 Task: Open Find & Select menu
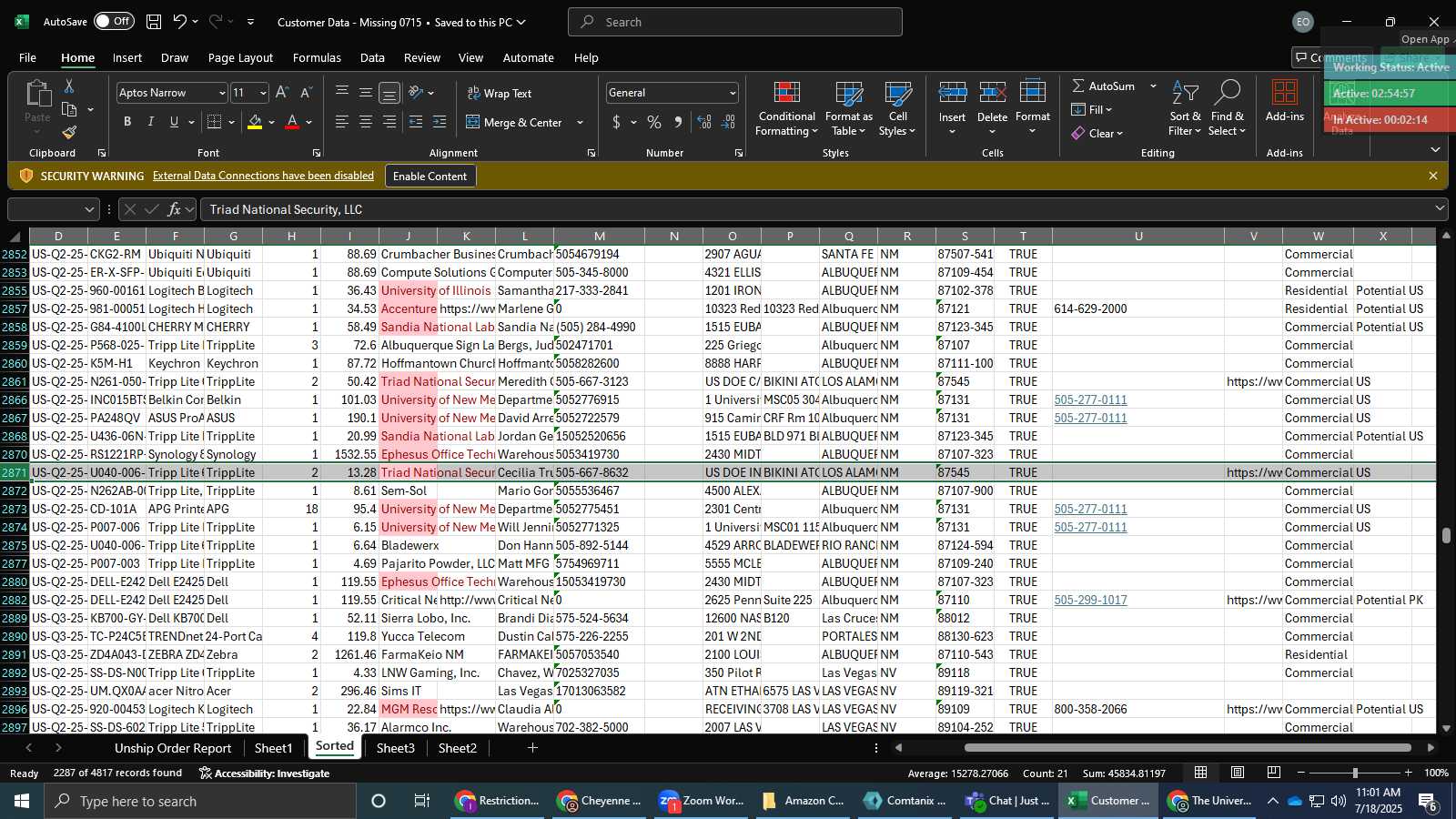pyautogui.click(x=1227, y=108)
